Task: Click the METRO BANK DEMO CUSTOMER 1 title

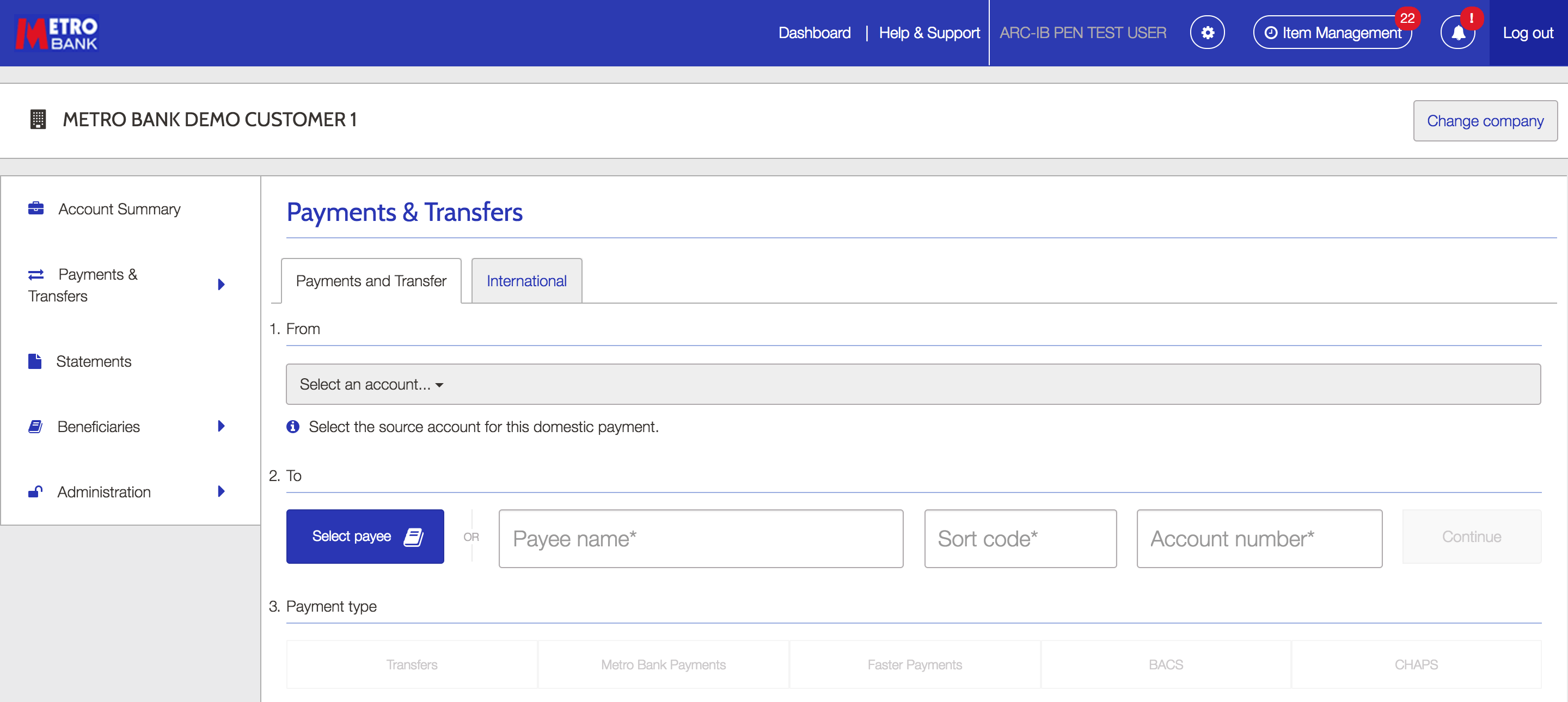Action: pyautogui.click(x=210, y=119)
